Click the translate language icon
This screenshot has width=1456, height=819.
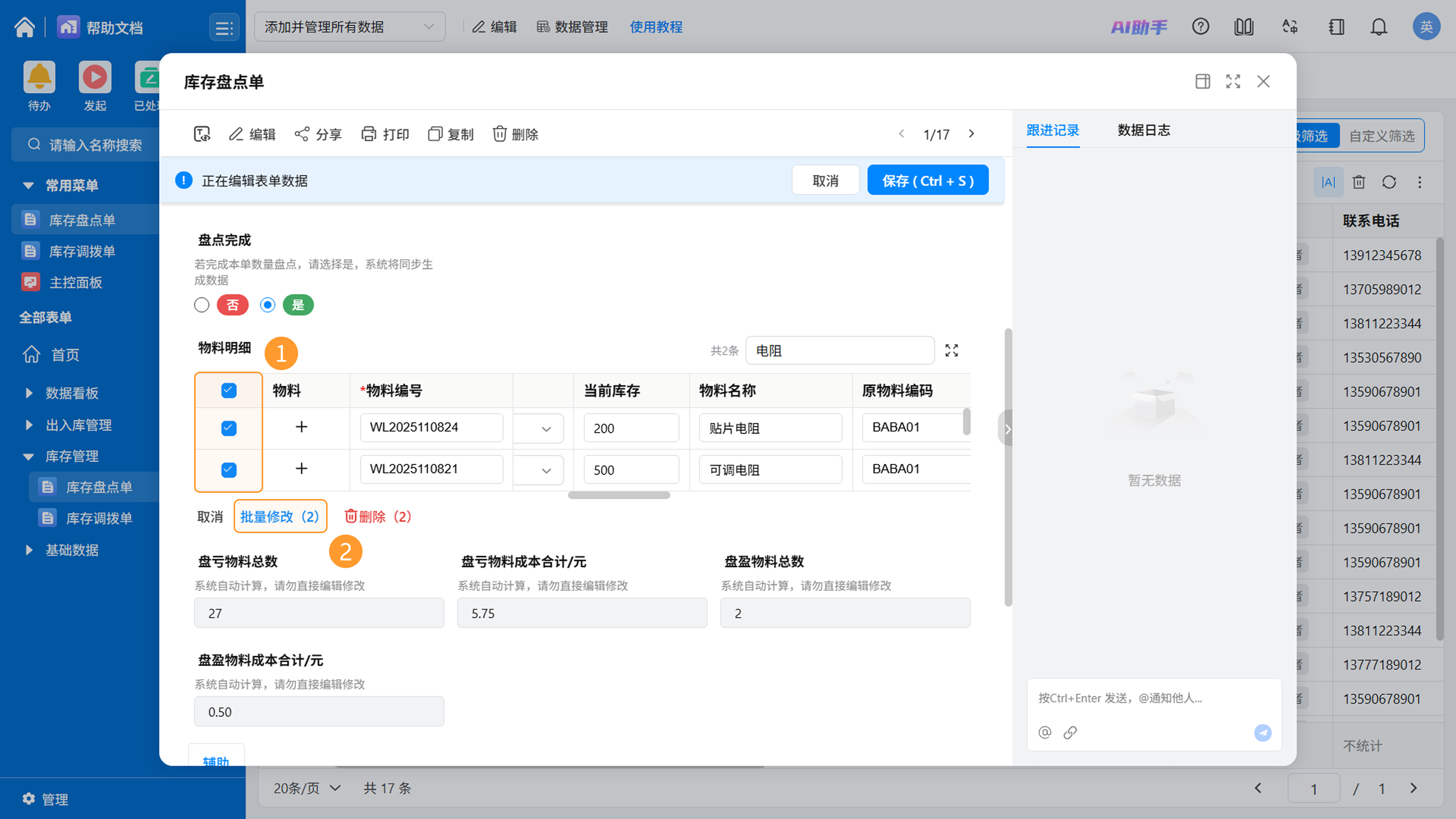[1289, 27]
